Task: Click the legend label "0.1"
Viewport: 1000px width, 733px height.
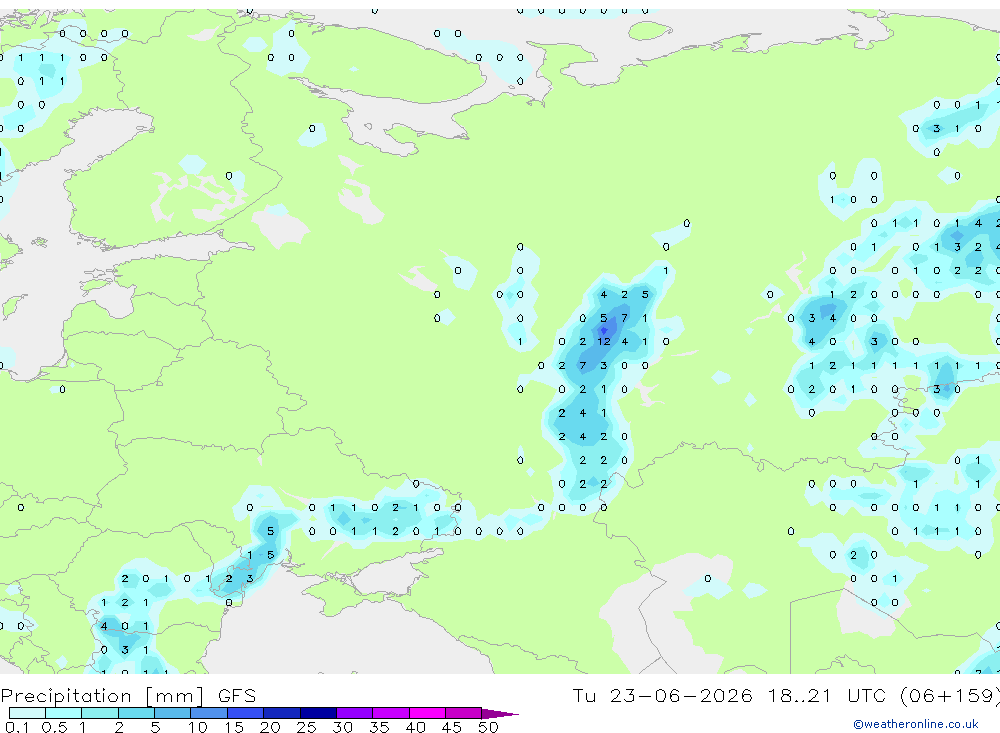Action: [17, 727]
